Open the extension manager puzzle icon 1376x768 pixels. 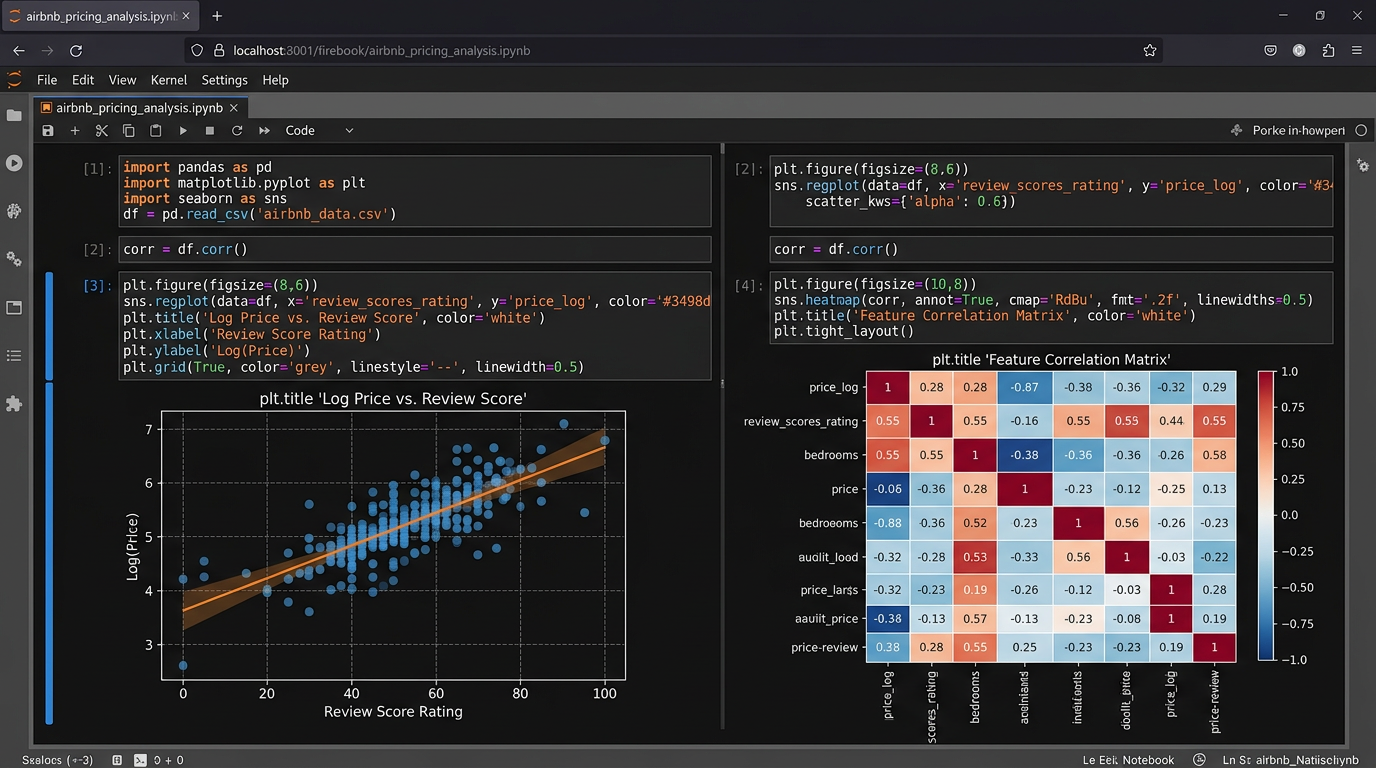coord(14,403)
